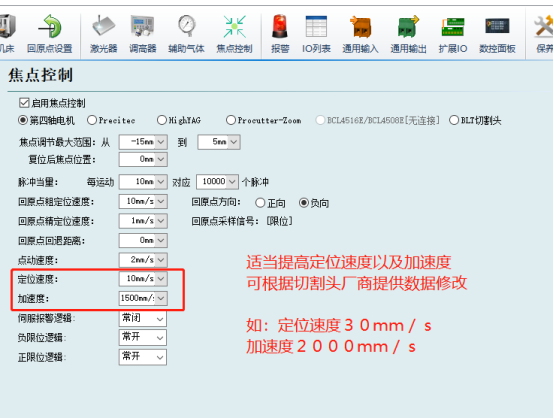Viewport: 554px width, 419px height.
Task: Choose 正向 homing direction radio button
Action: (x=260, y=203)
